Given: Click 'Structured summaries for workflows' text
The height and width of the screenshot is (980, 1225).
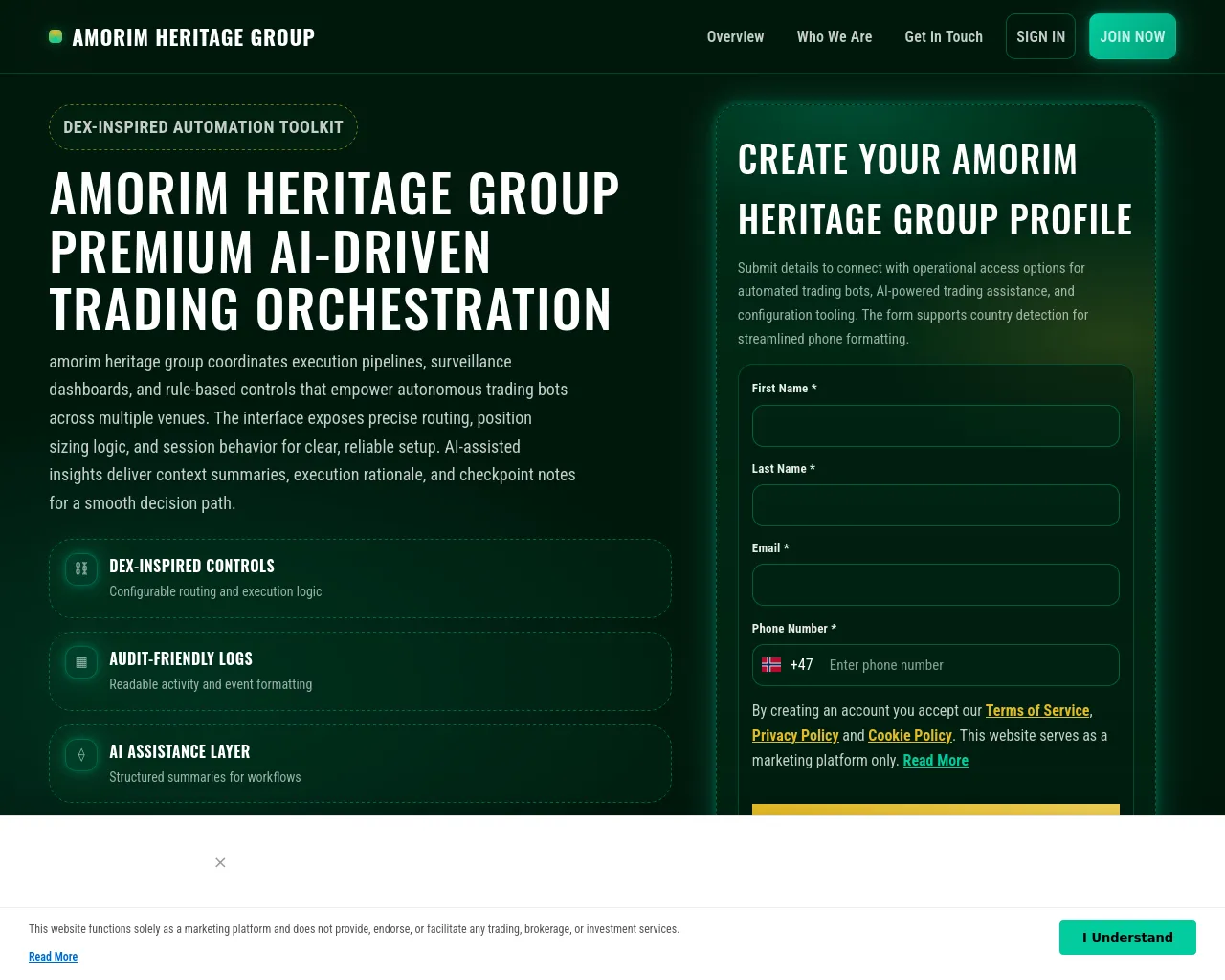Looking at the screenshot, I should point(205,777).
